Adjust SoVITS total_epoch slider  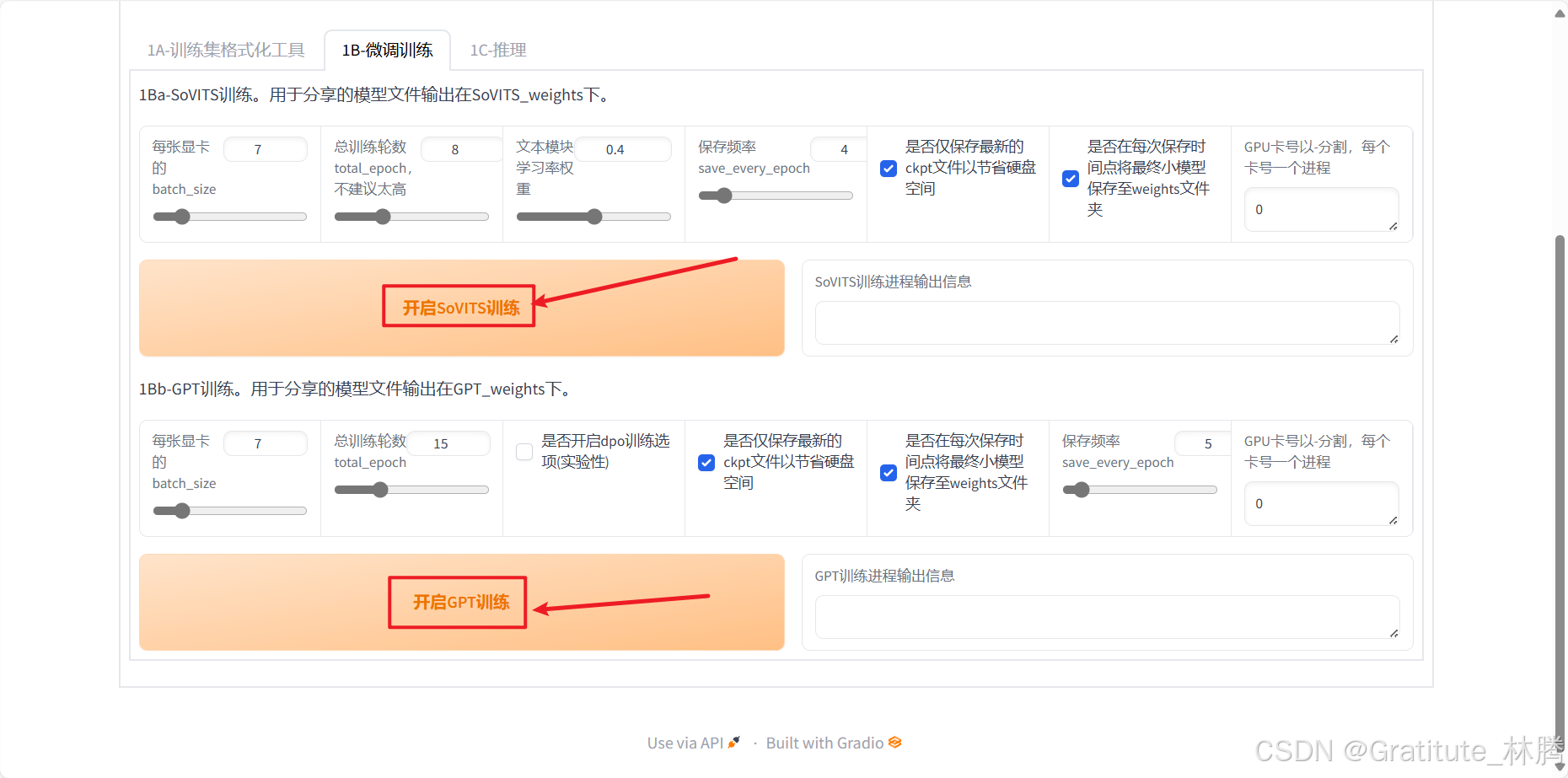tap(411, 217)
